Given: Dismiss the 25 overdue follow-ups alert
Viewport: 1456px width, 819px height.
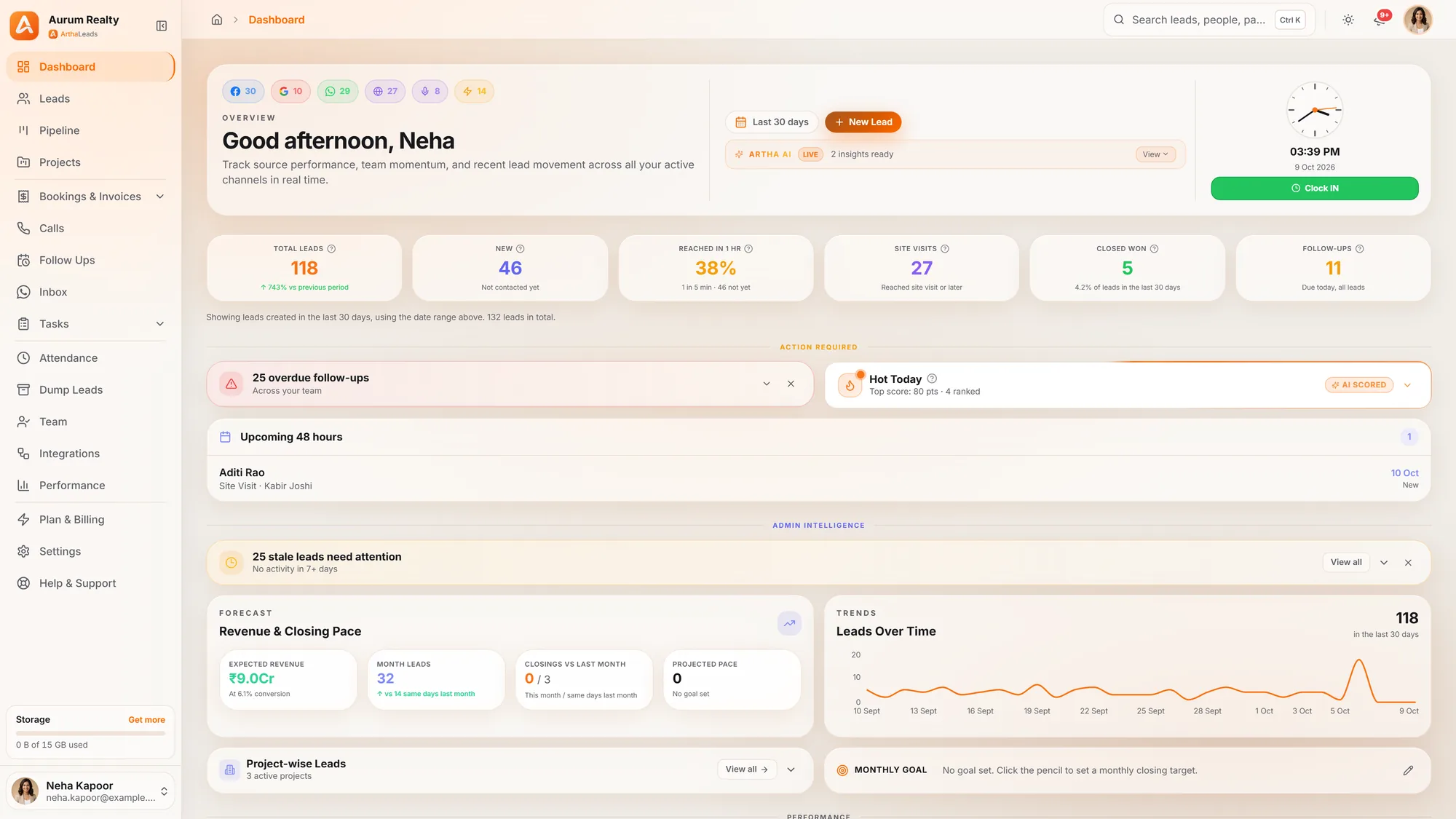Looking at the screenshot, I should point(791,384).
